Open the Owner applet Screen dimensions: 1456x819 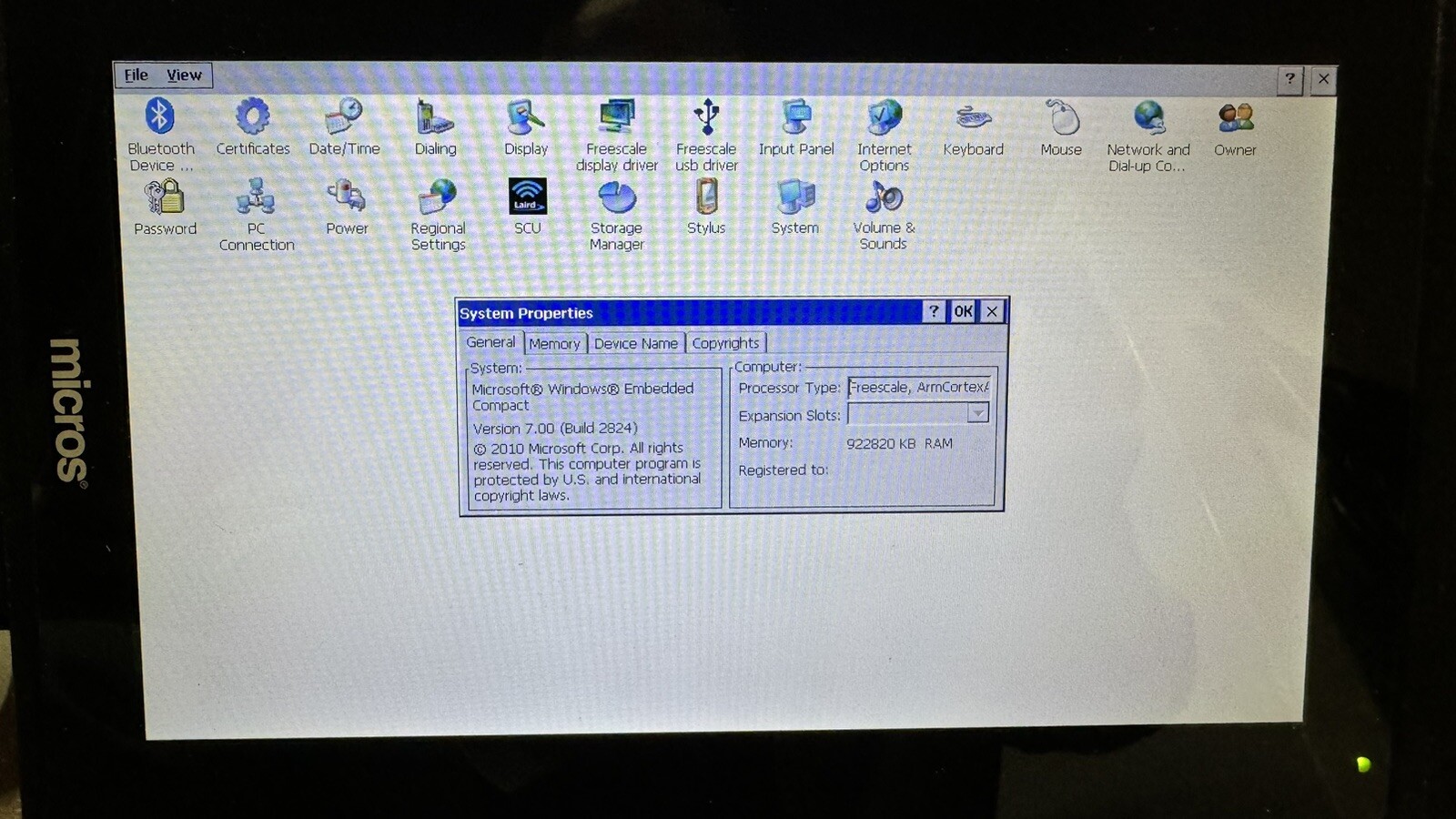(x=1235, y=128)
